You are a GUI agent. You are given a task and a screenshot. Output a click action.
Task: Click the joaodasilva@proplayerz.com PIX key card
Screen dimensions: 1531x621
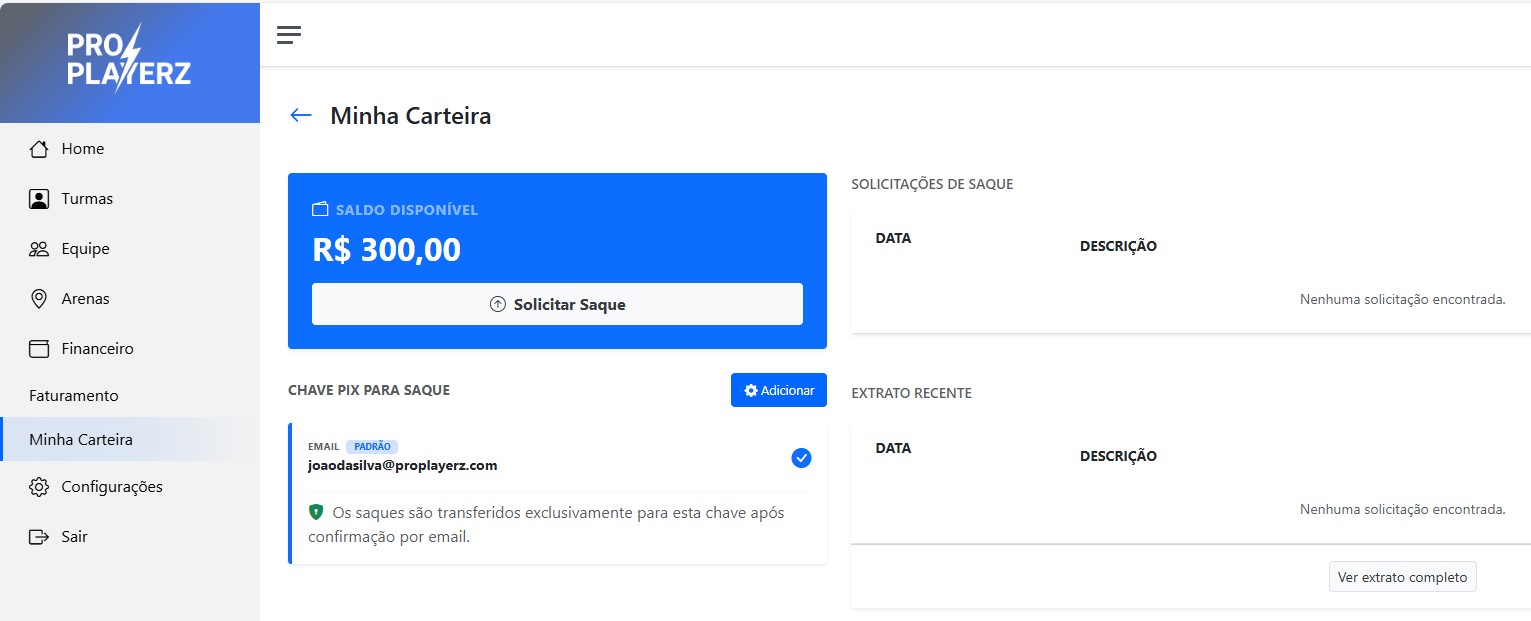(403, 465)
